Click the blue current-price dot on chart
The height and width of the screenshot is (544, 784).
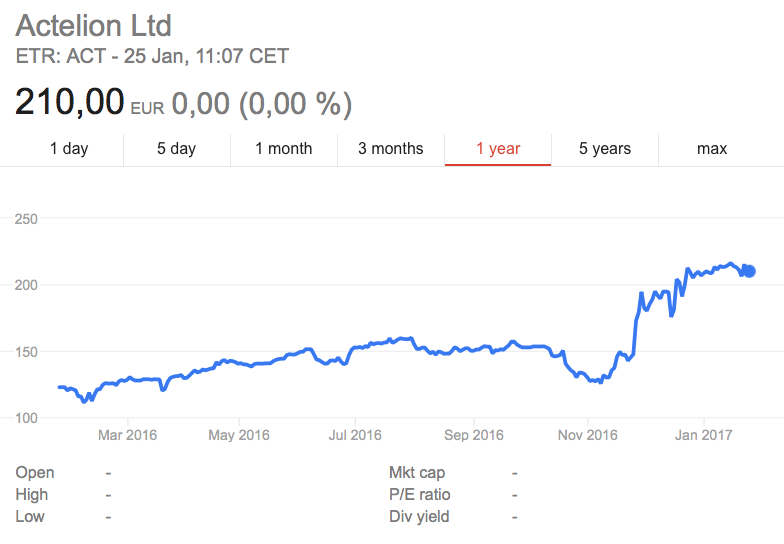pyautogui.click(x=749, y=272)
